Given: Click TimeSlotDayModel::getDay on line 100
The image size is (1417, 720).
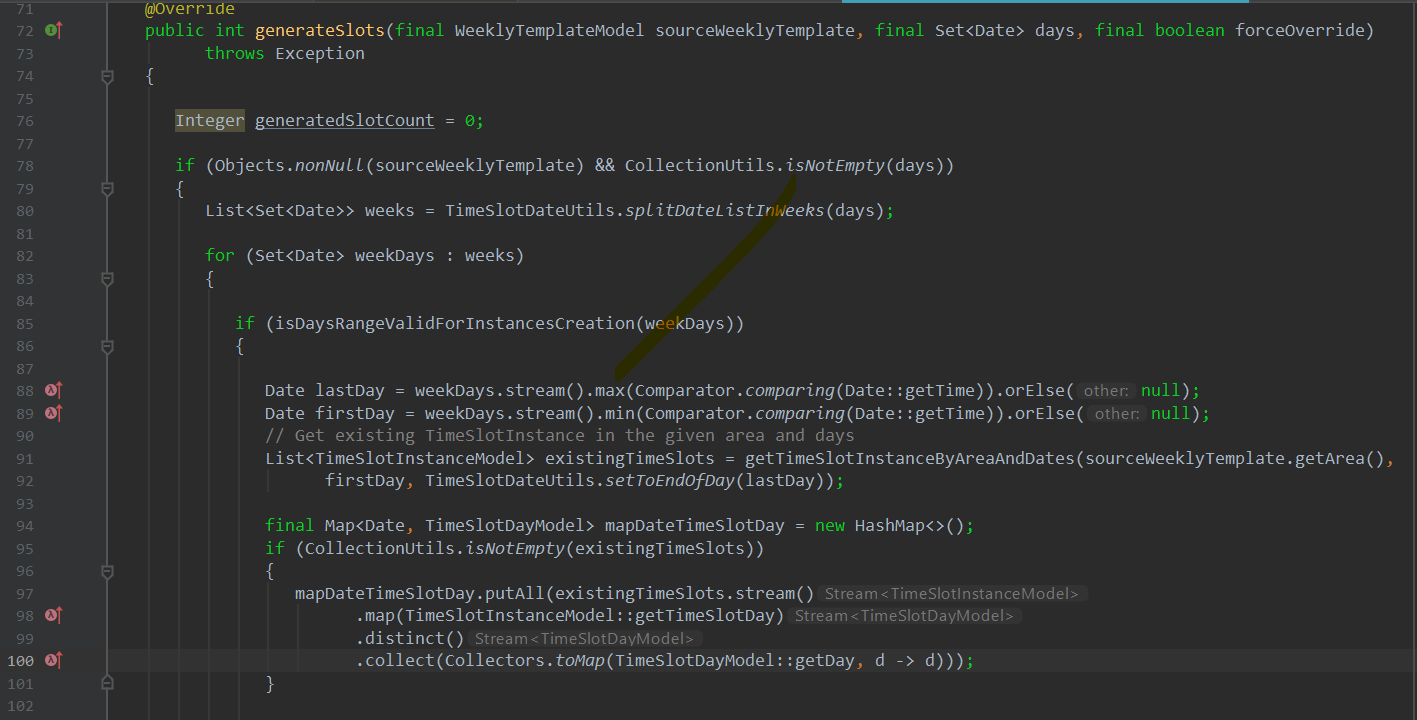Looking at the screenshot, I should click(735, 661).
